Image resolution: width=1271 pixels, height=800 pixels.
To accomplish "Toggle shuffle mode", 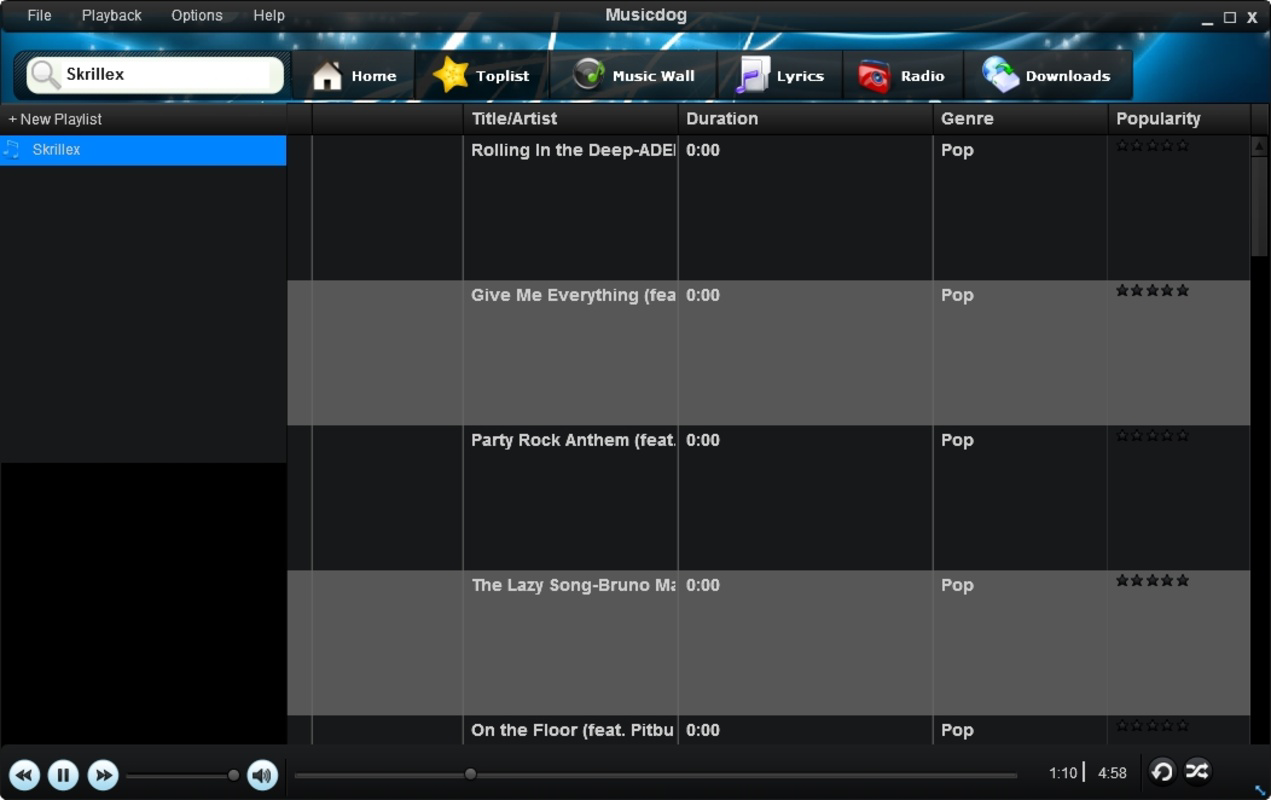I will pyautogui.click(x=1197, y=771).
